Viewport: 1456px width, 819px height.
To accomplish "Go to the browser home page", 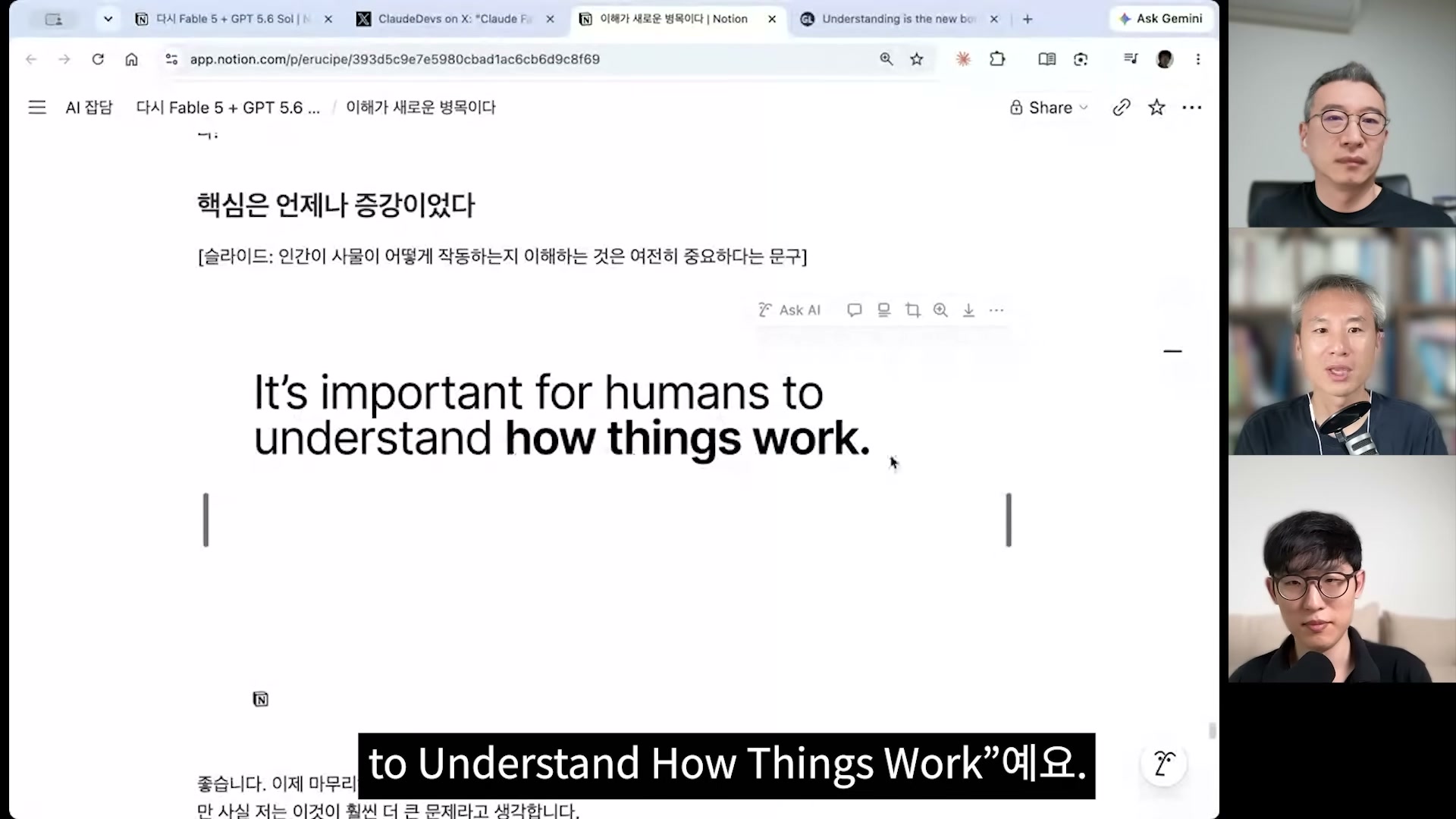I will pos(131,59).
